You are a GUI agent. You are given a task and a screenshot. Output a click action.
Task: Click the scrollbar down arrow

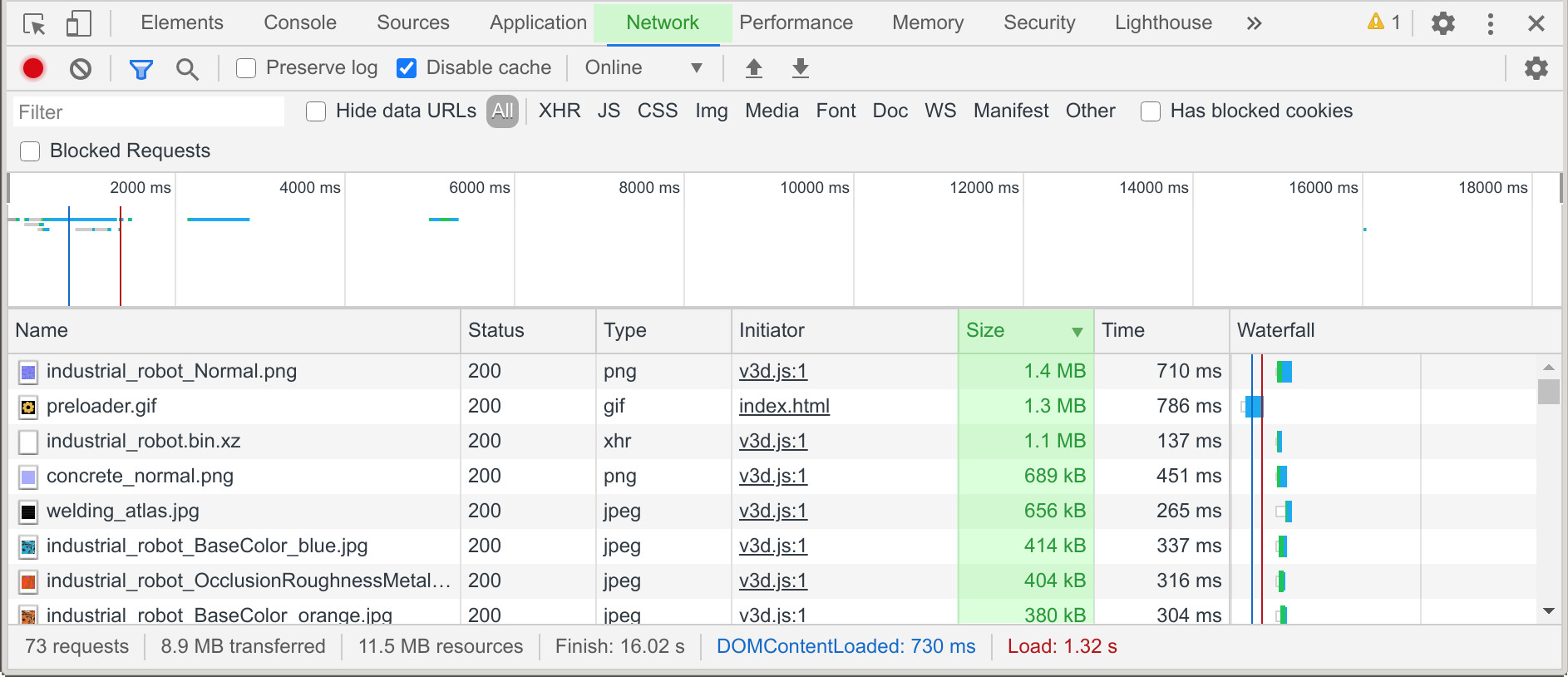tap(1548, 611)
